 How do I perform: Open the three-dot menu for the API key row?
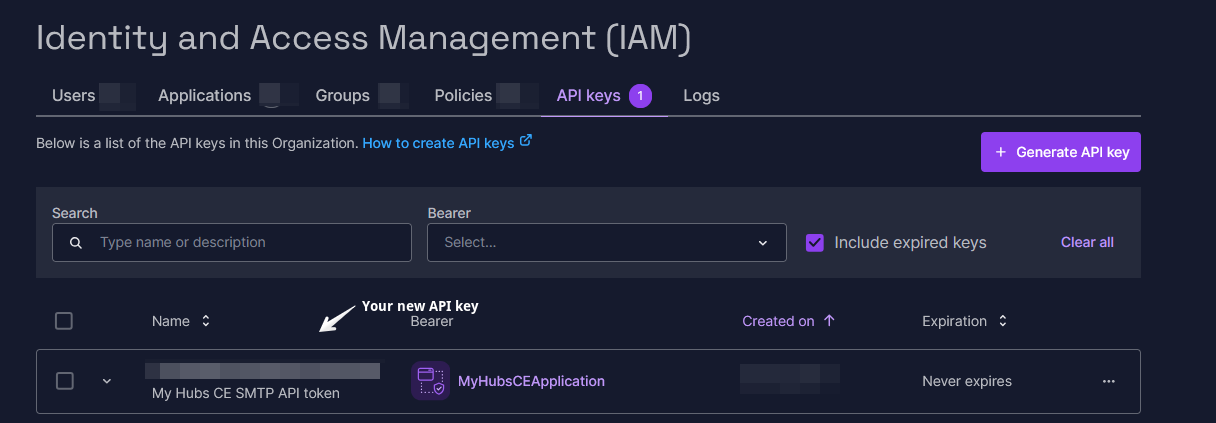[1108, 381]
